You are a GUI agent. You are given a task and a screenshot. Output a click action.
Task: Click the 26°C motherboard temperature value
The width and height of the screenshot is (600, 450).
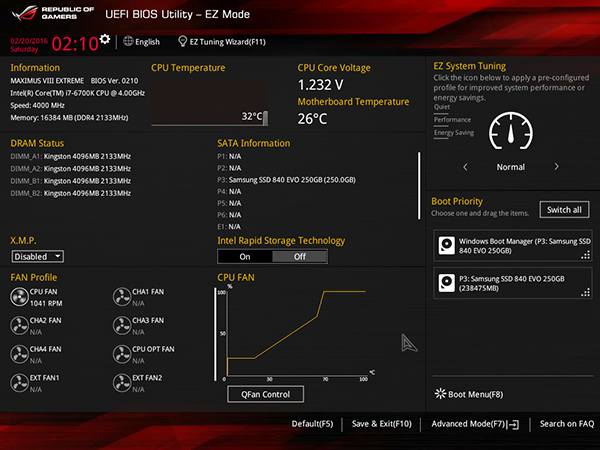click(312, 119)
